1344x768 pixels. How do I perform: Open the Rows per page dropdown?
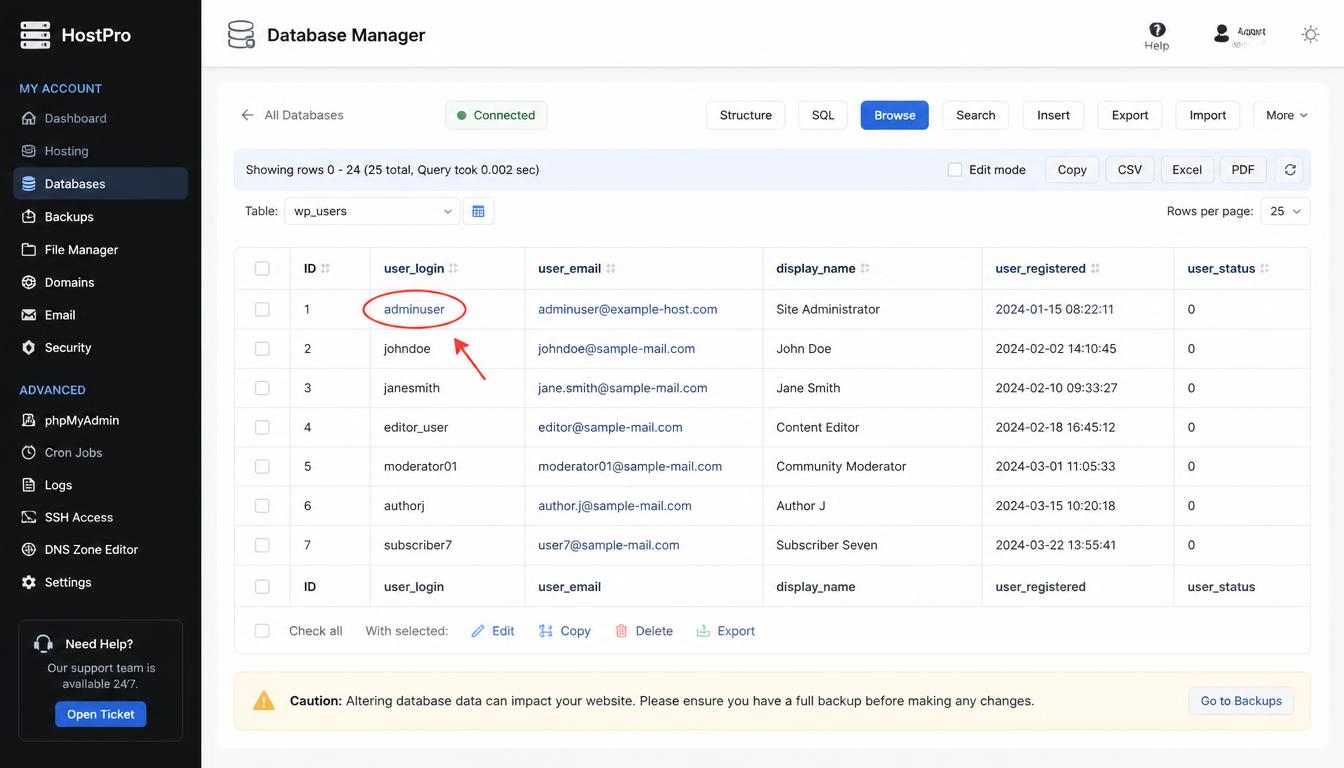point(1285,211)
